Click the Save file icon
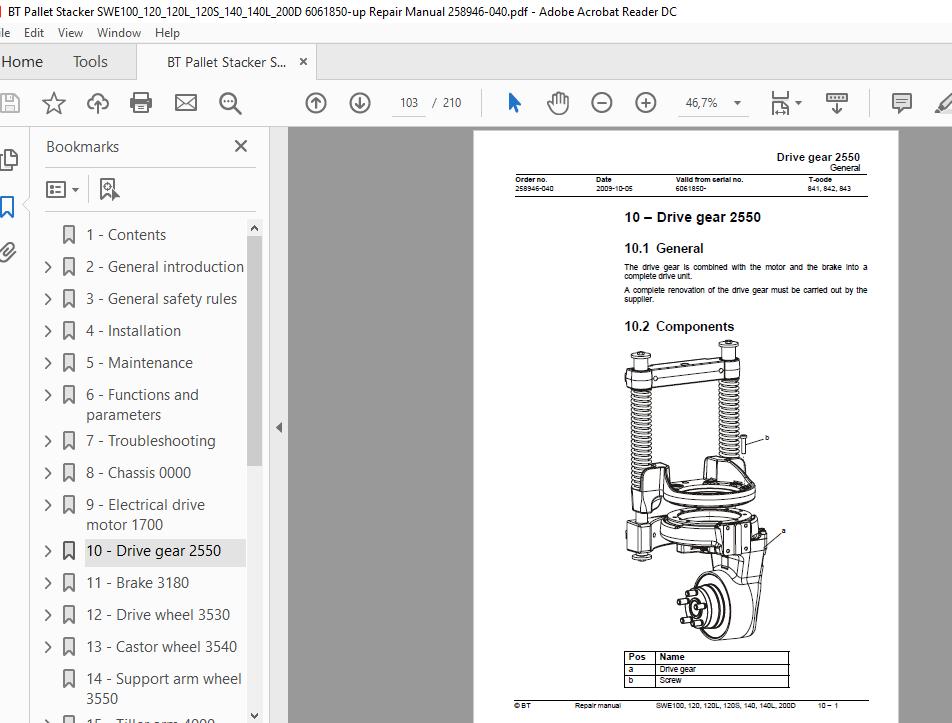 coord(8,103)
